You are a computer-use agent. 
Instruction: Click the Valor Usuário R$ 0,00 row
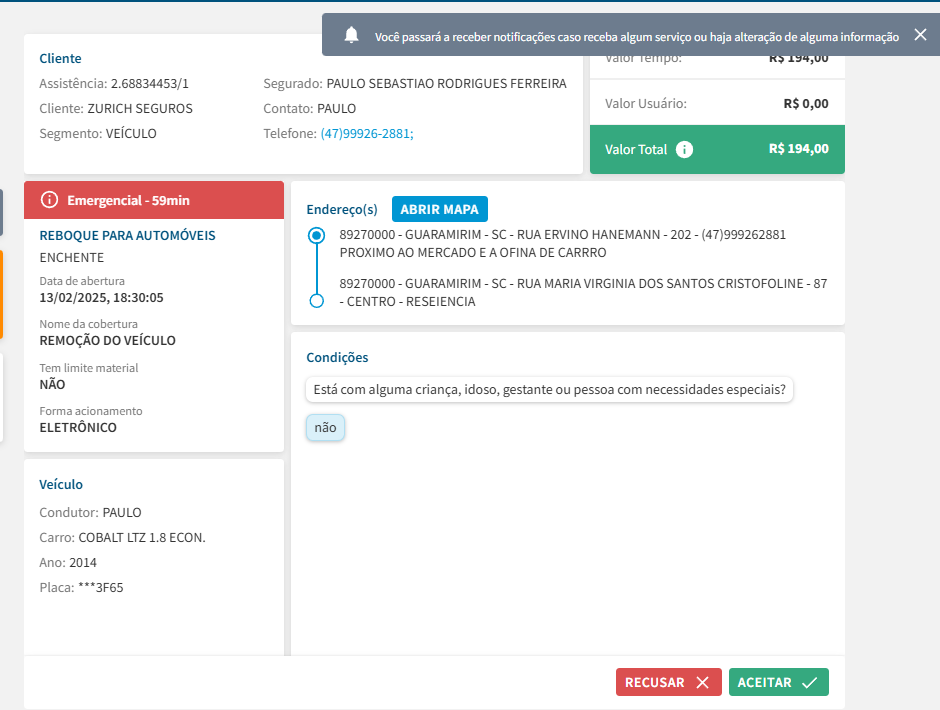pos(717,103)
